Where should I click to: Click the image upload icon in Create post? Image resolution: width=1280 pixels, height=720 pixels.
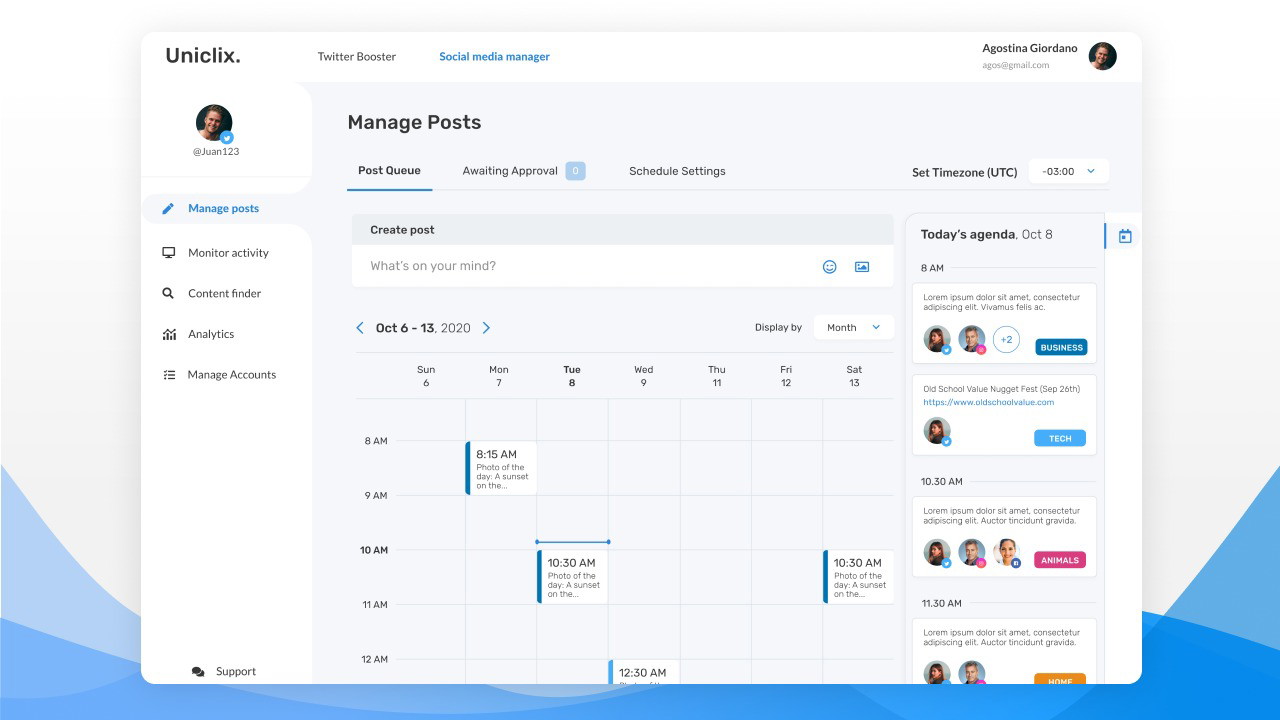coord(861,267)
